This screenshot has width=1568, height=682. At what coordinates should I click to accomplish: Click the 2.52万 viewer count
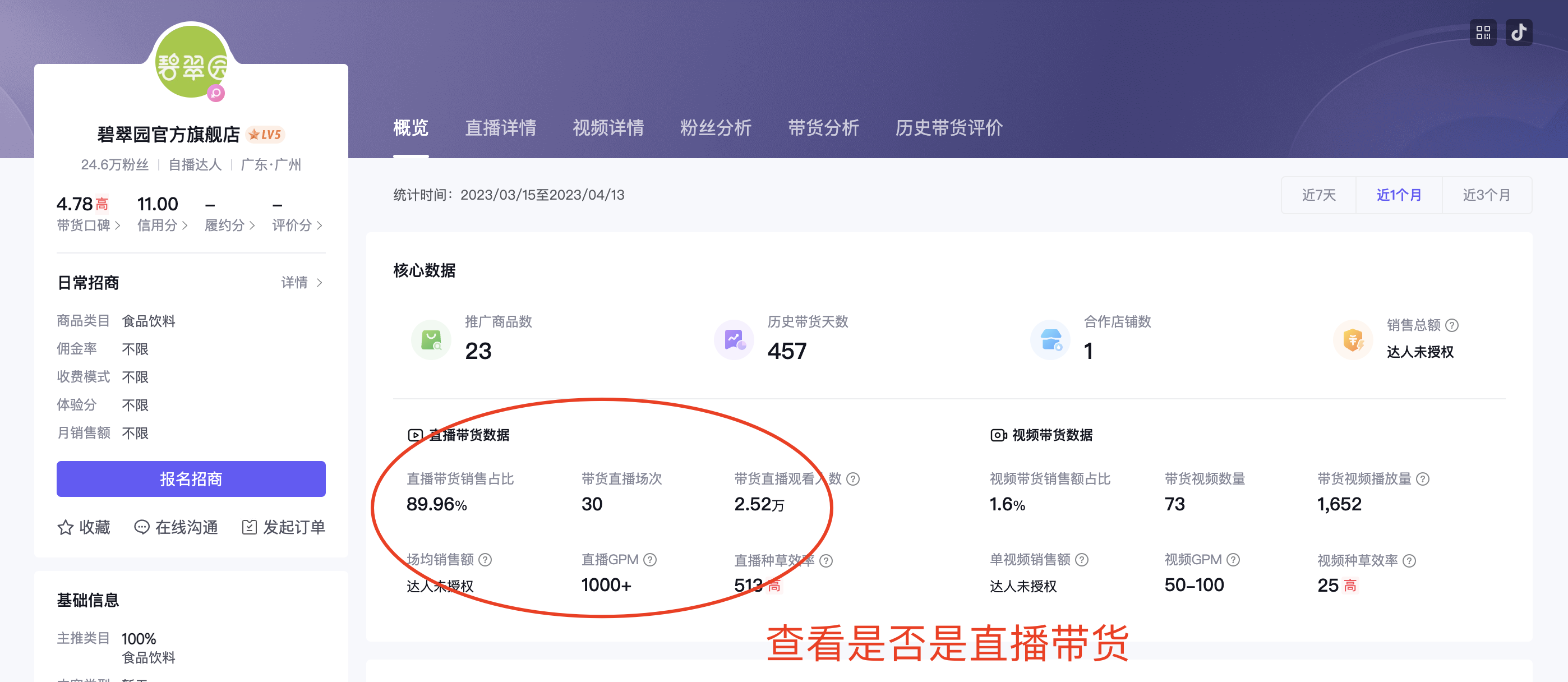click(x=759, y=504)
